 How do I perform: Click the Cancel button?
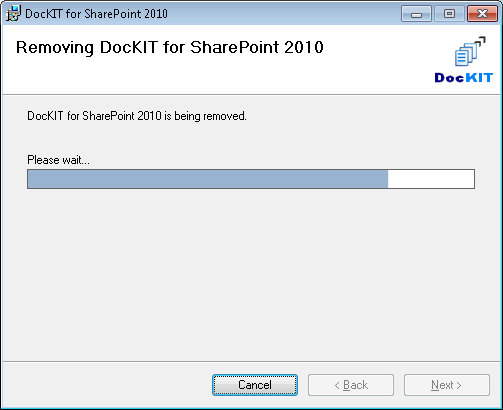tap(255, 385)
